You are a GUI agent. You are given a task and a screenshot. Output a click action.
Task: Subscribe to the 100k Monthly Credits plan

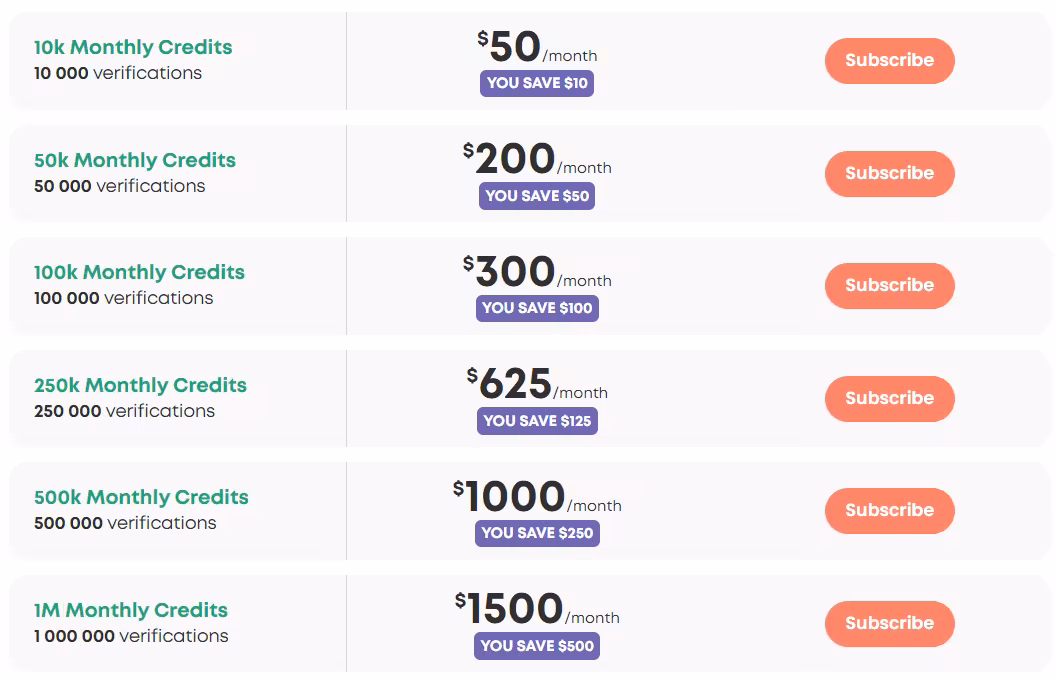pos(889,286)
